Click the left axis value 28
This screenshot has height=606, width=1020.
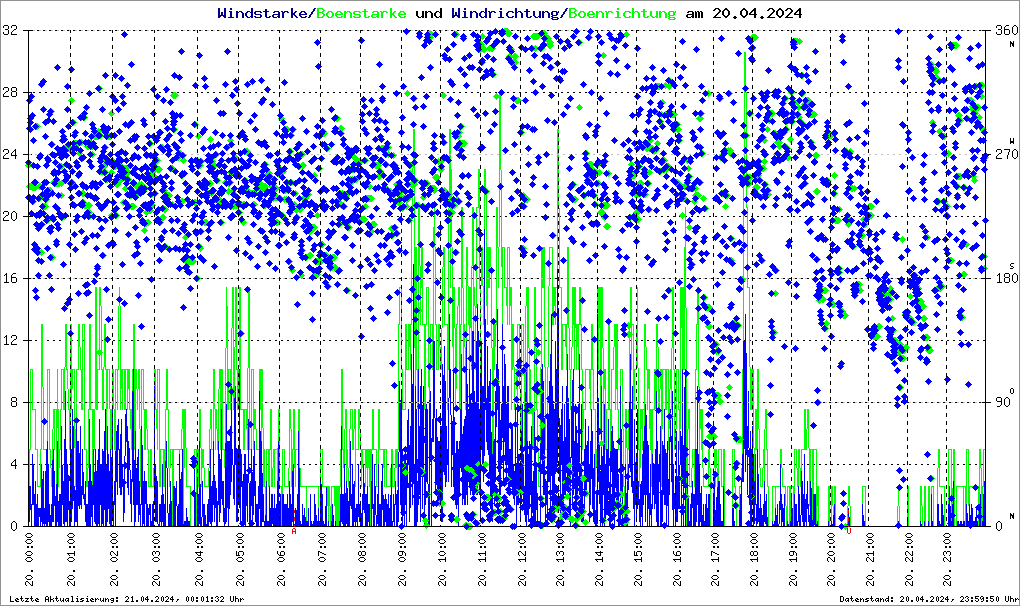(x=10, y=92)
